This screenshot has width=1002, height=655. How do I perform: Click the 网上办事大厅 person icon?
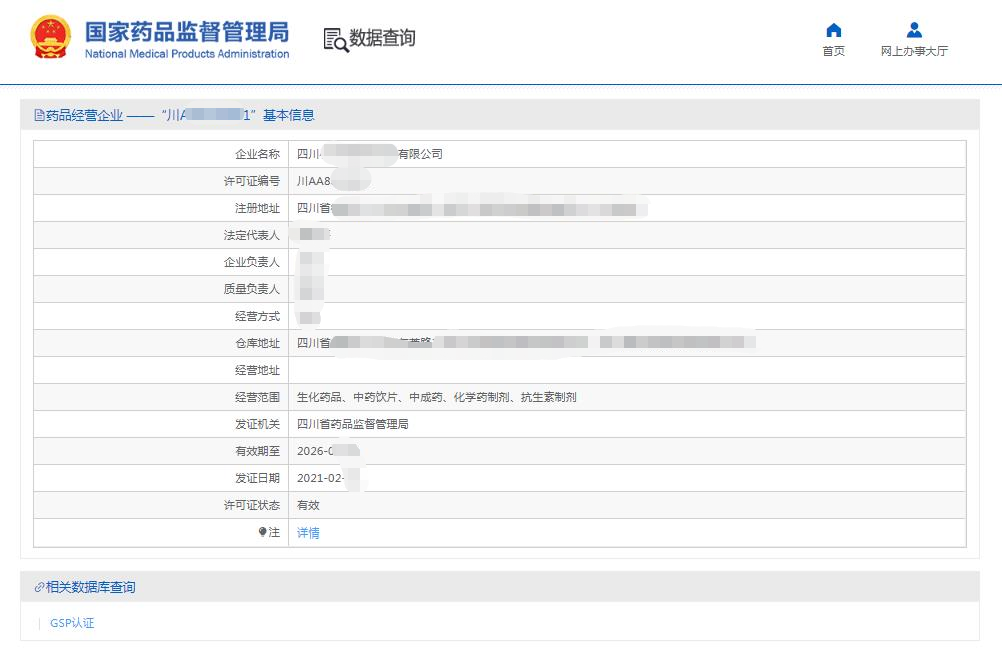pos(914,30)
